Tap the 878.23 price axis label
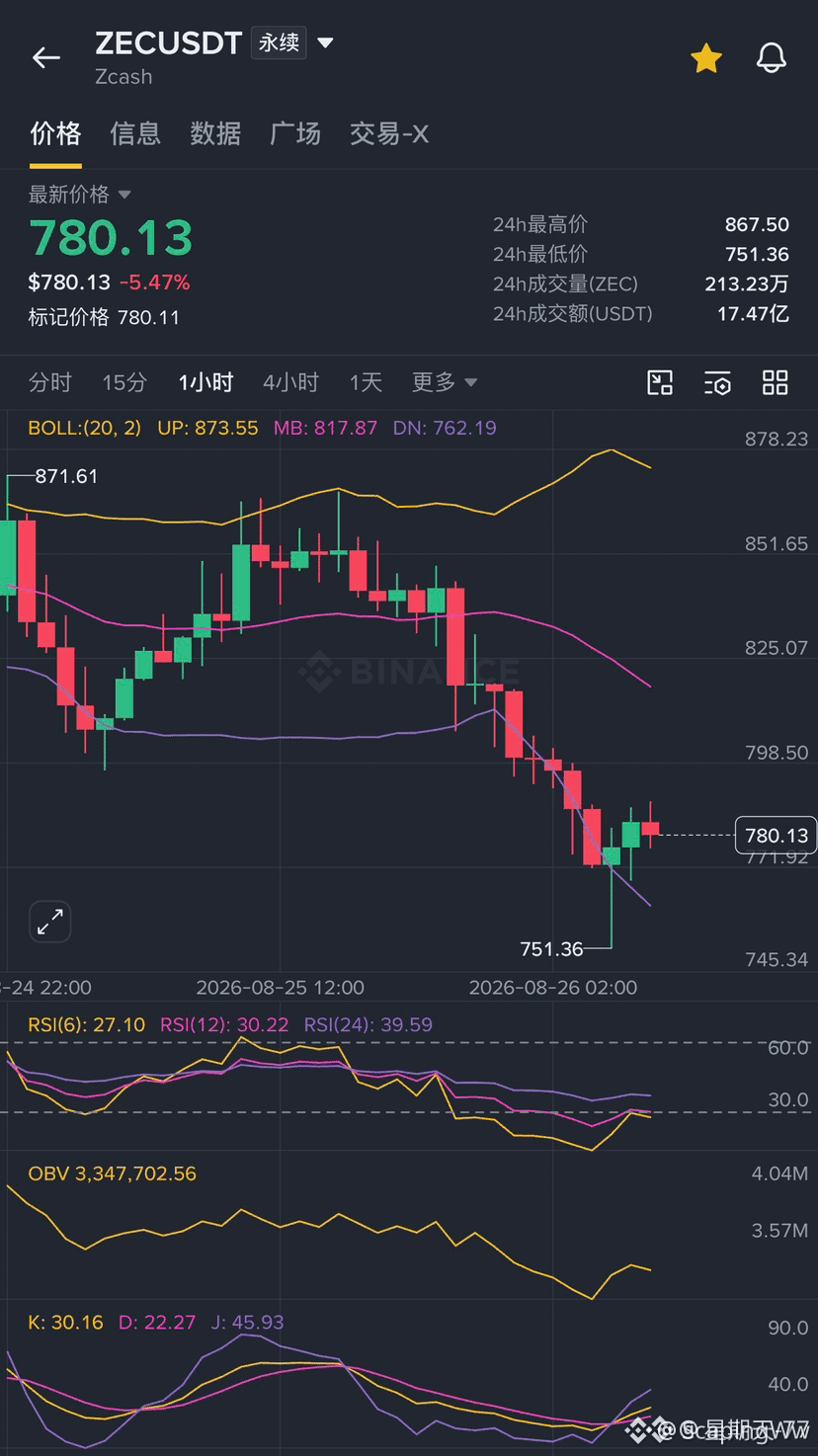 tap(777, 439)
